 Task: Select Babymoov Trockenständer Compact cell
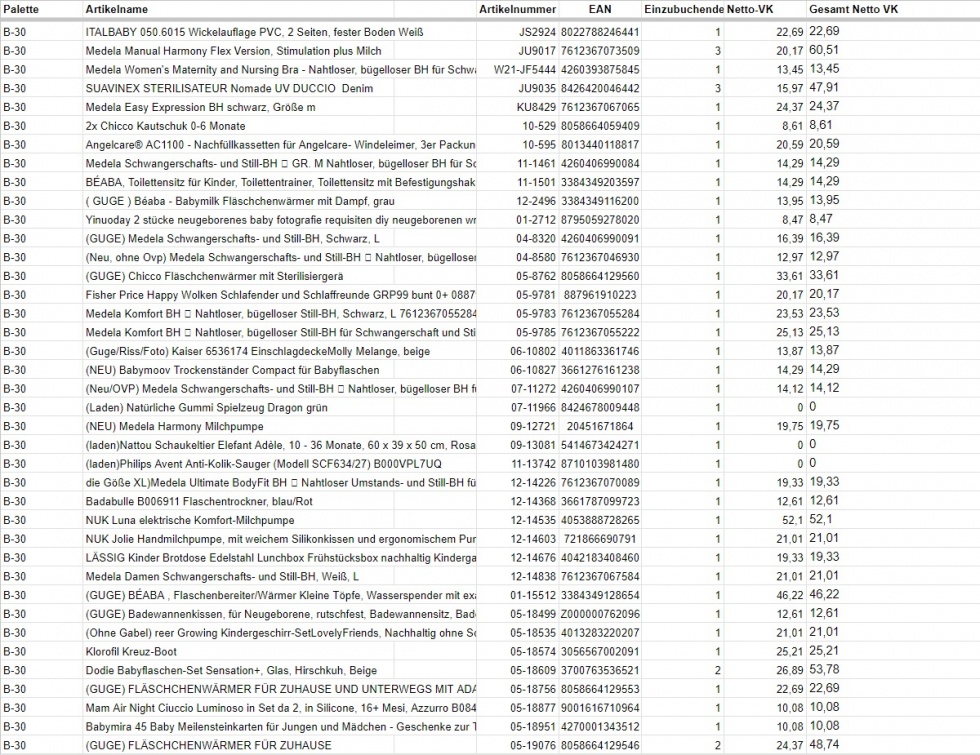pos(232,369)
